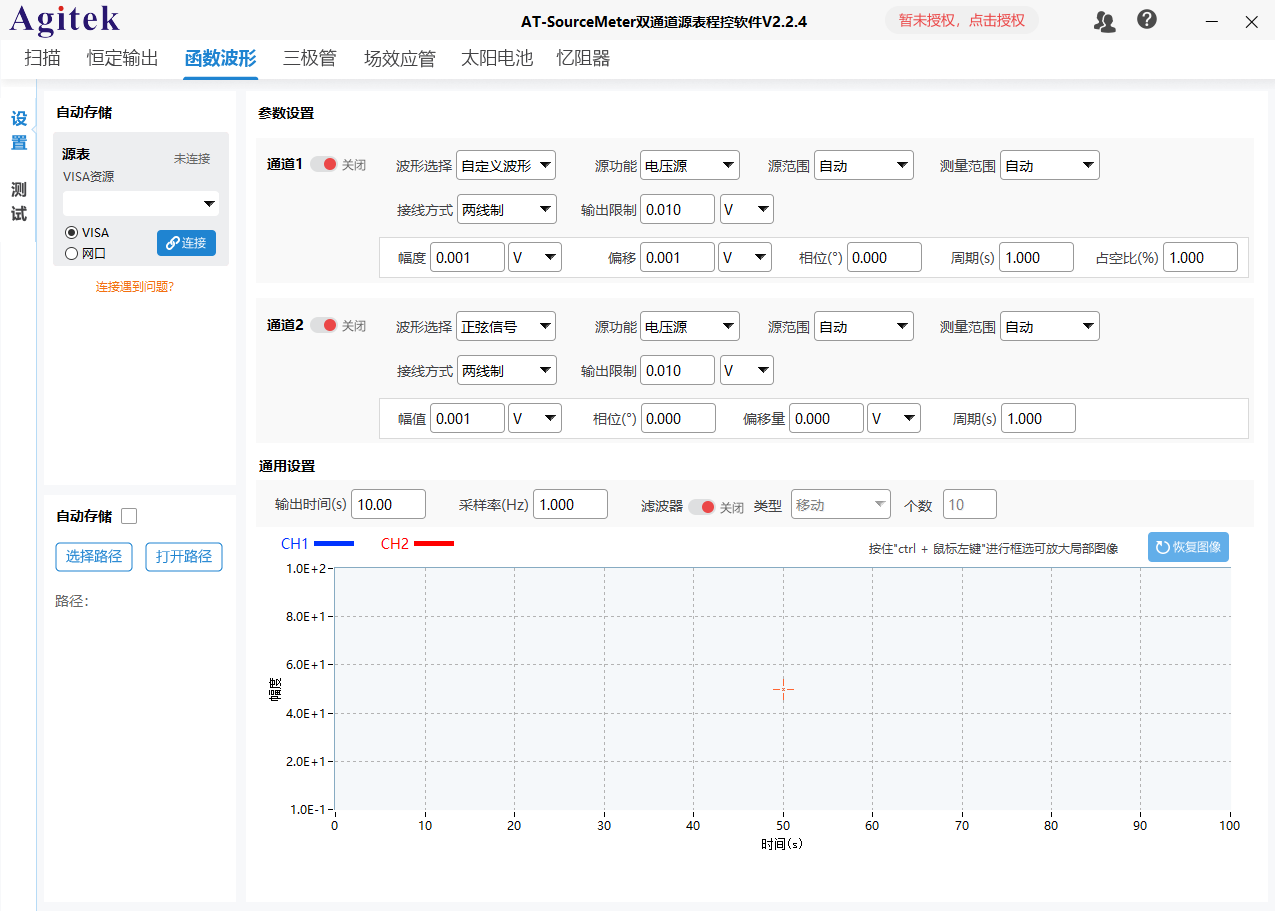Click 通道2 偏移量 input field

[x=826, y=419]
